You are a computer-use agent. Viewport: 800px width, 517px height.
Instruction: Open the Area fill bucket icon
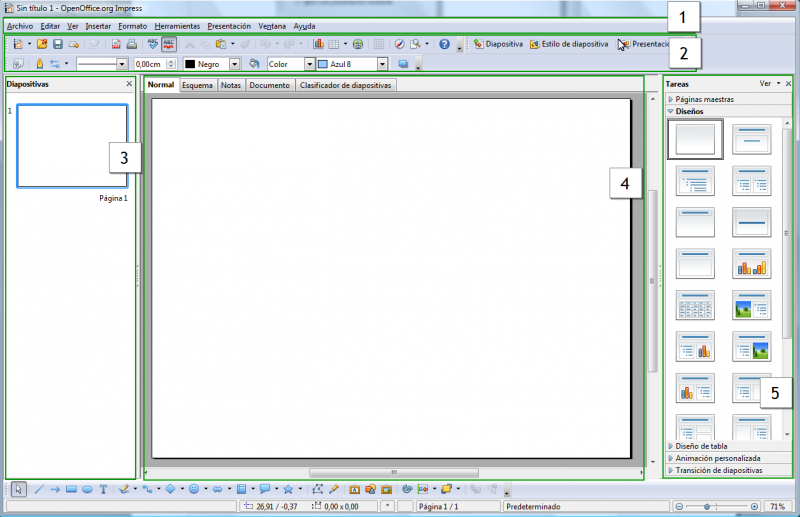pos(254,64)
